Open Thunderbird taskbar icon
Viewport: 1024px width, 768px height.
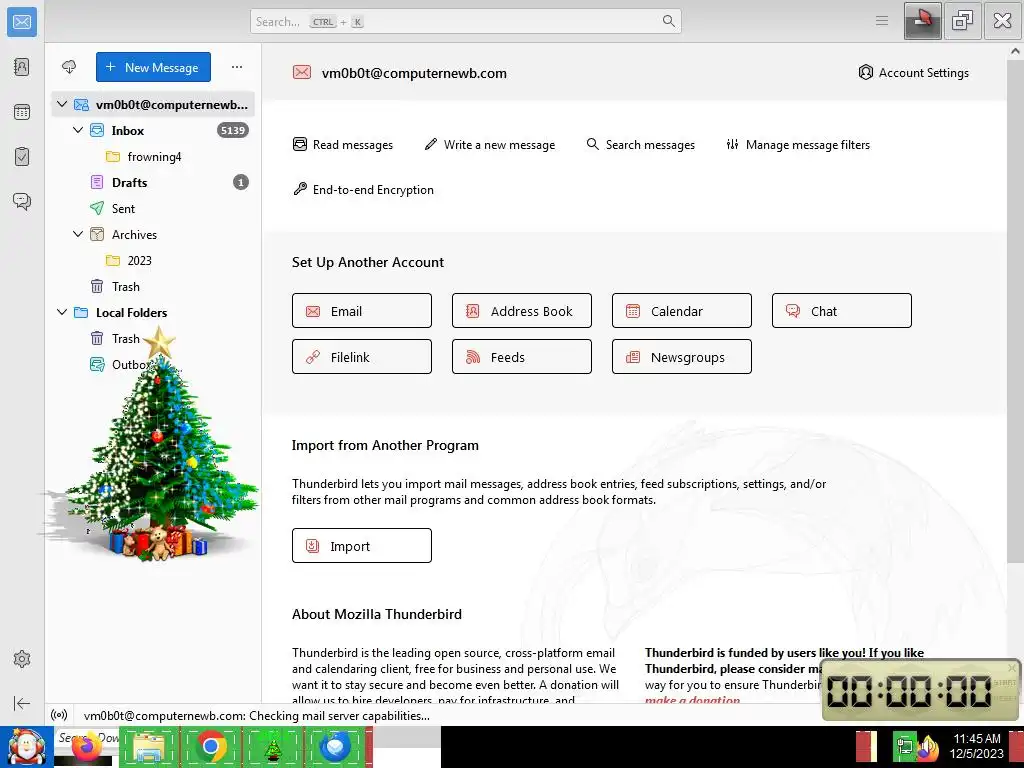click(335, 747)
